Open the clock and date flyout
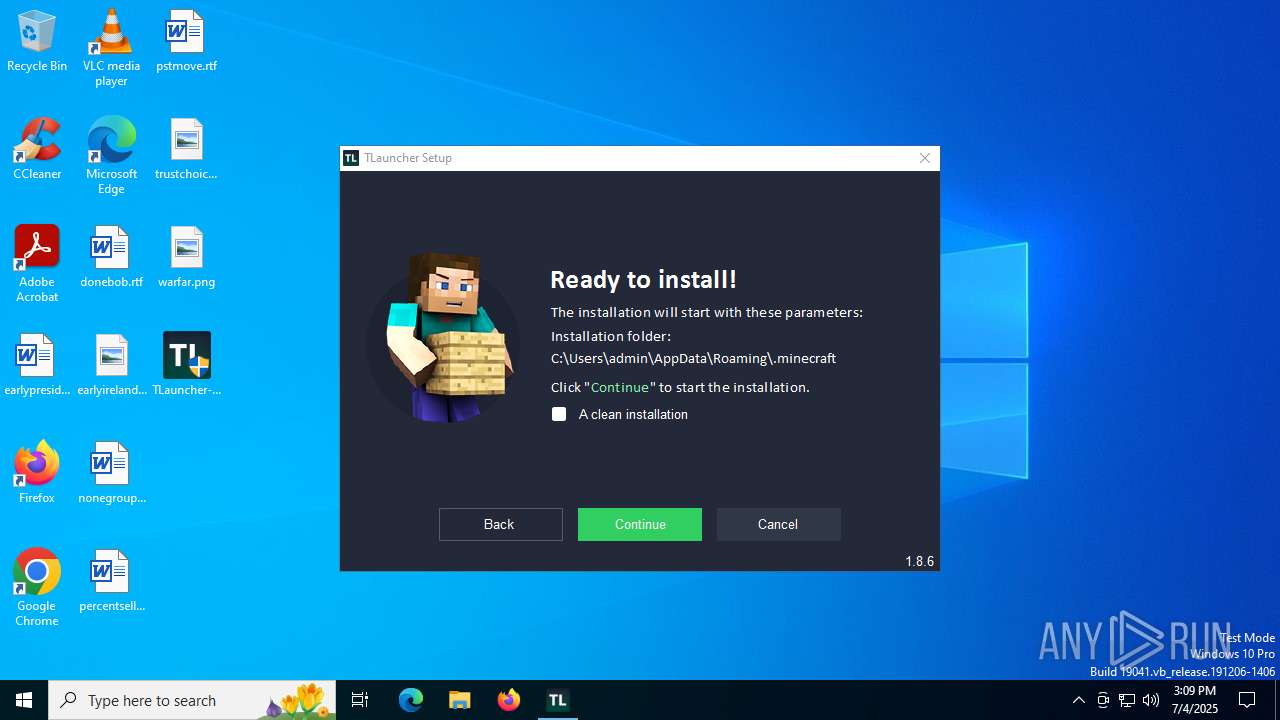The height and width of the screenshot is (720, 1280). (x=1195, y=700)
